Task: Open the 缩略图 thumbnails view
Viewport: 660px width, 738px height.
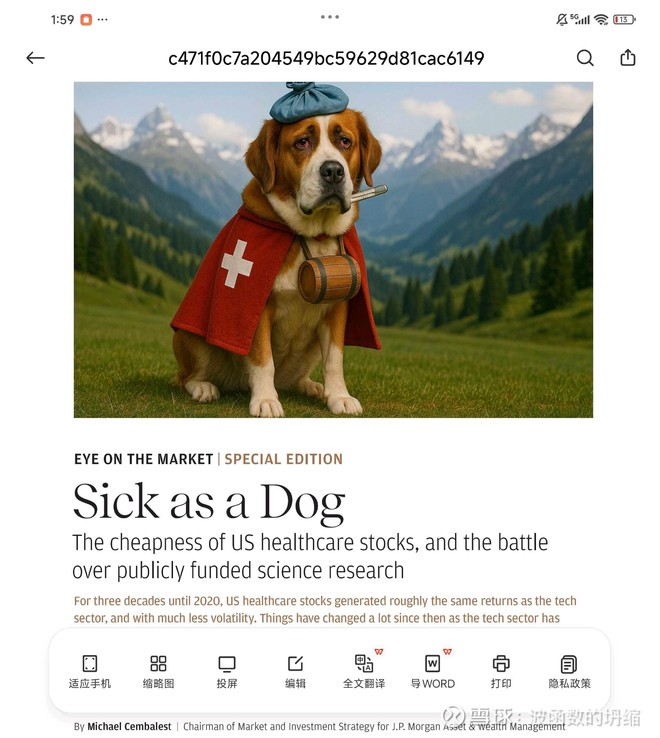Action: point(158,672)
